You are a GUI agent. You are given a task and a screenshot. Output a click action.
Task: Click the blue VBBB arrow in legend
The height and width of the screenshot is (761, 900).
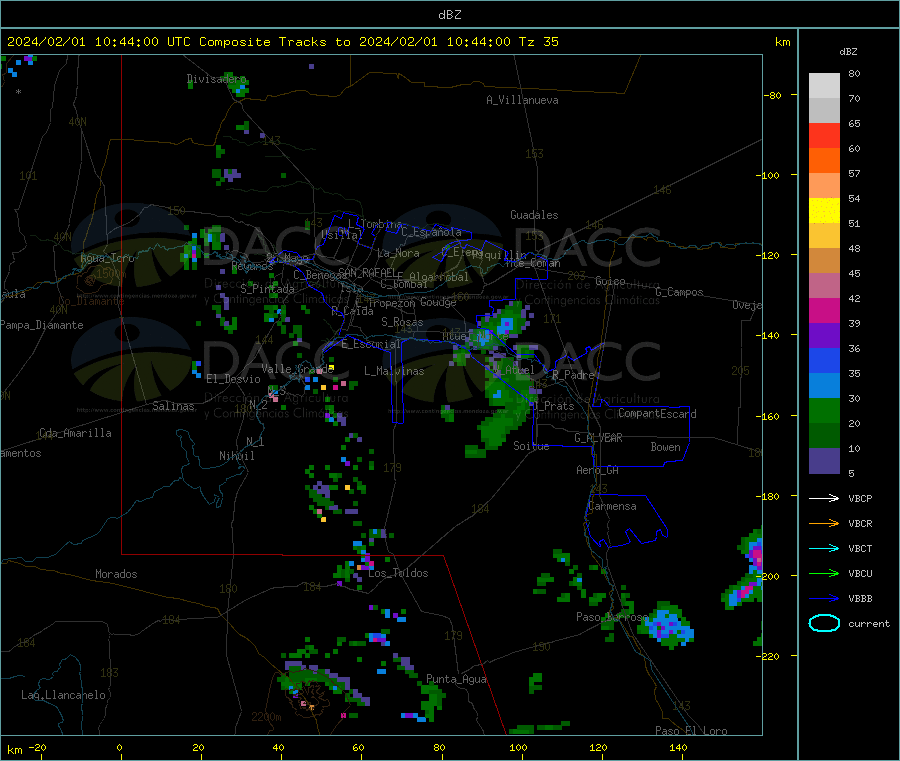pyautogui.click(x=824, y=598)
